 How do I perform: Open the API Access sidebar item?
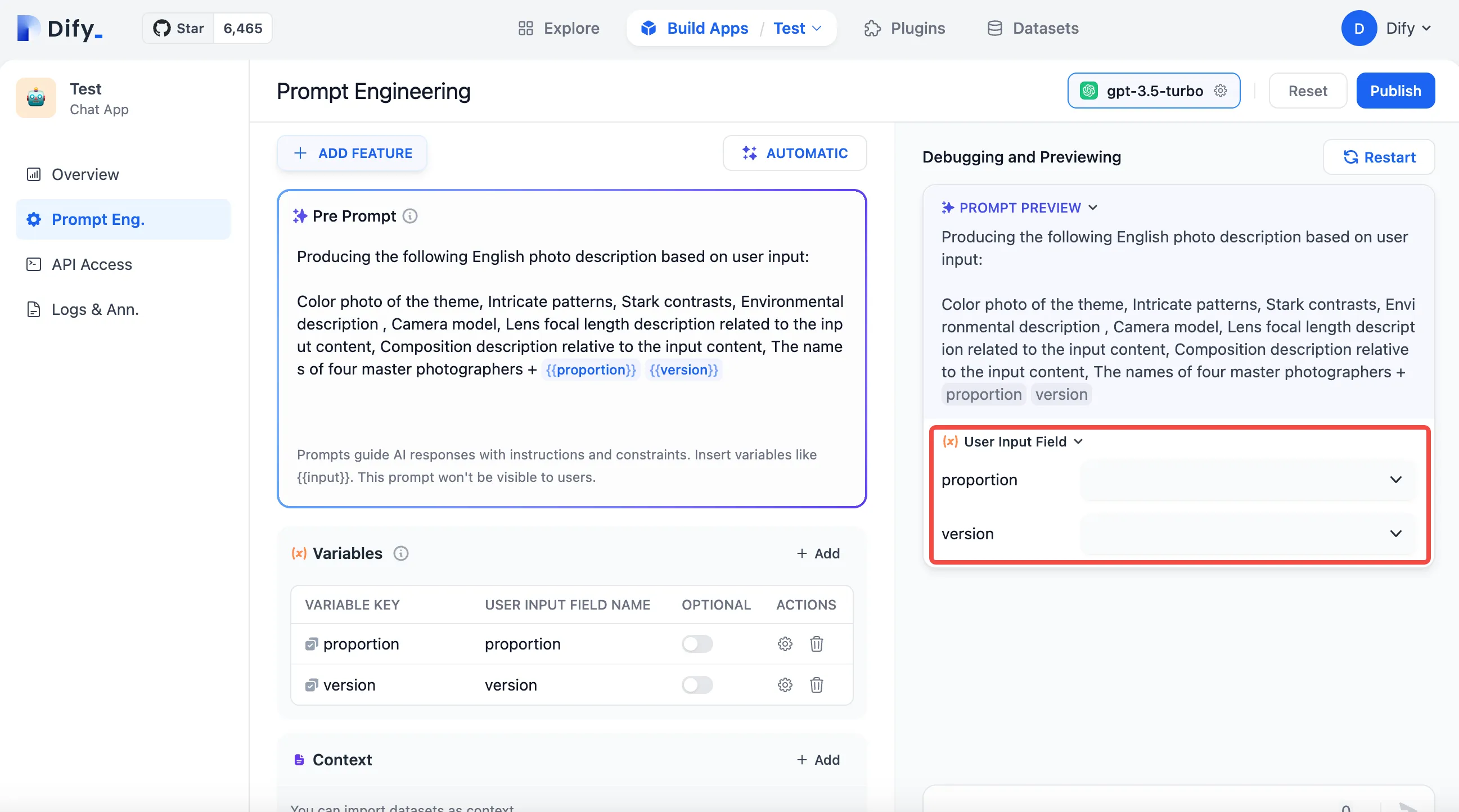tap(92, 264)
